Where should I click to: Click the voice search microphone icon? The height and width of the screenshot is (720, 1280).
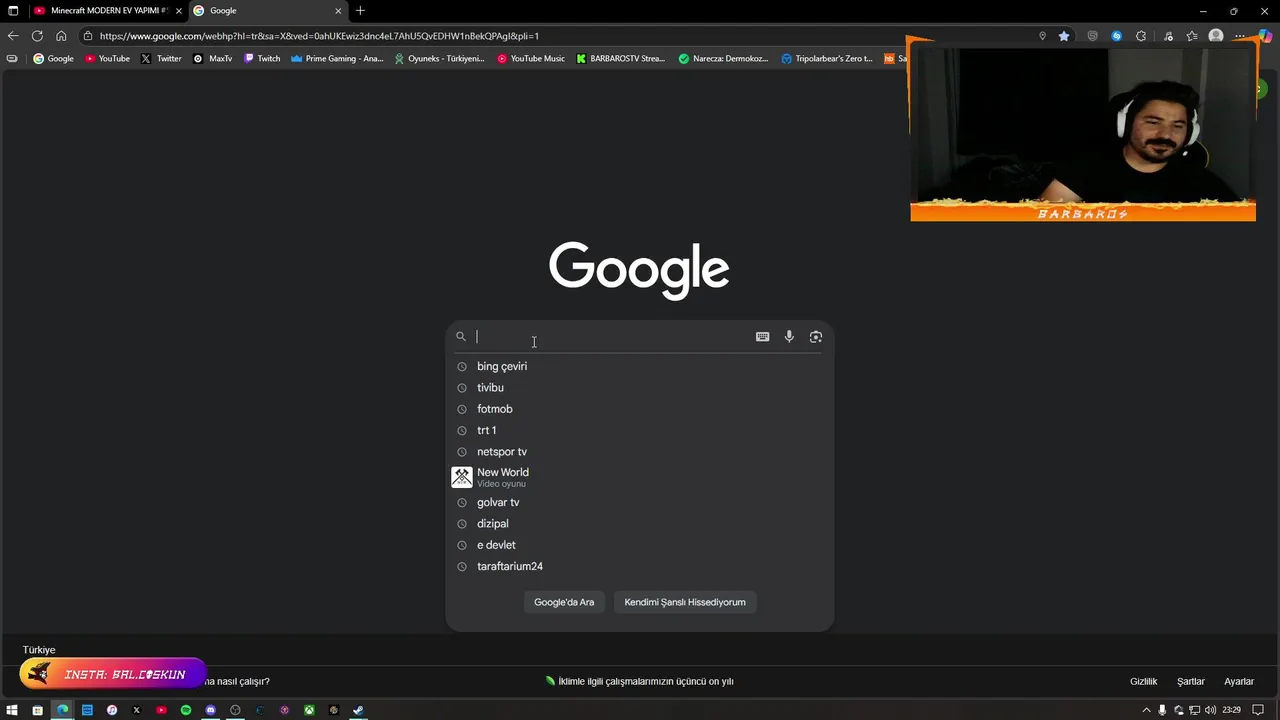[789, 337]
